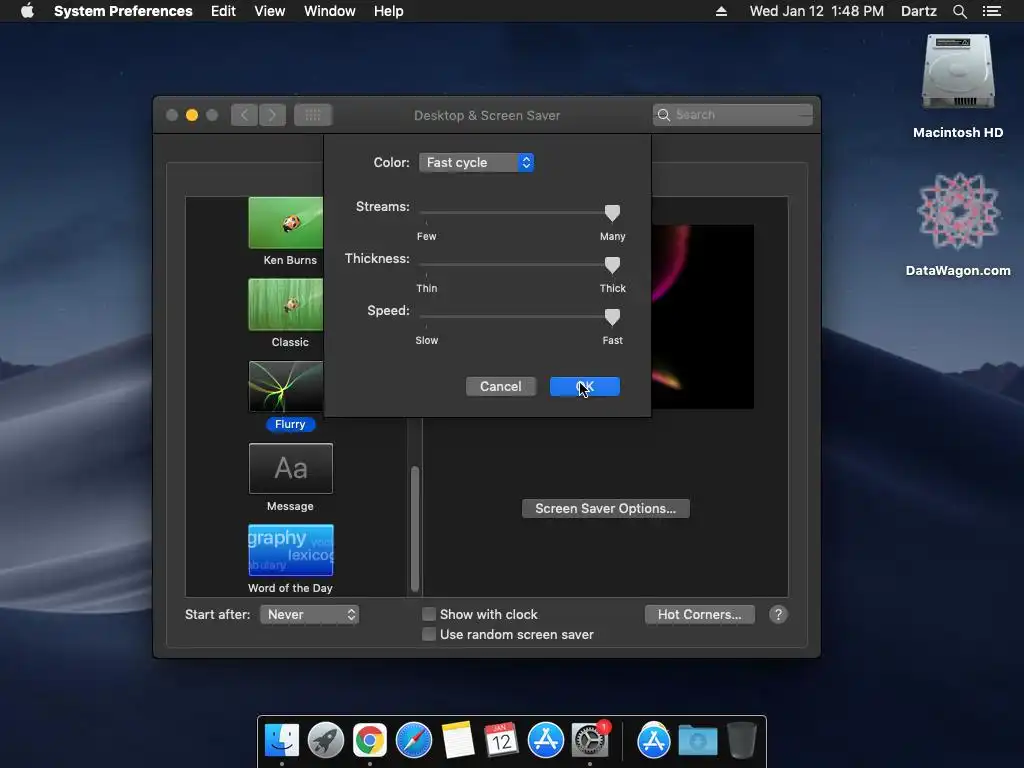Screen dimensions: 1024x768
Task: Open the Help menu
Action: 388,11
